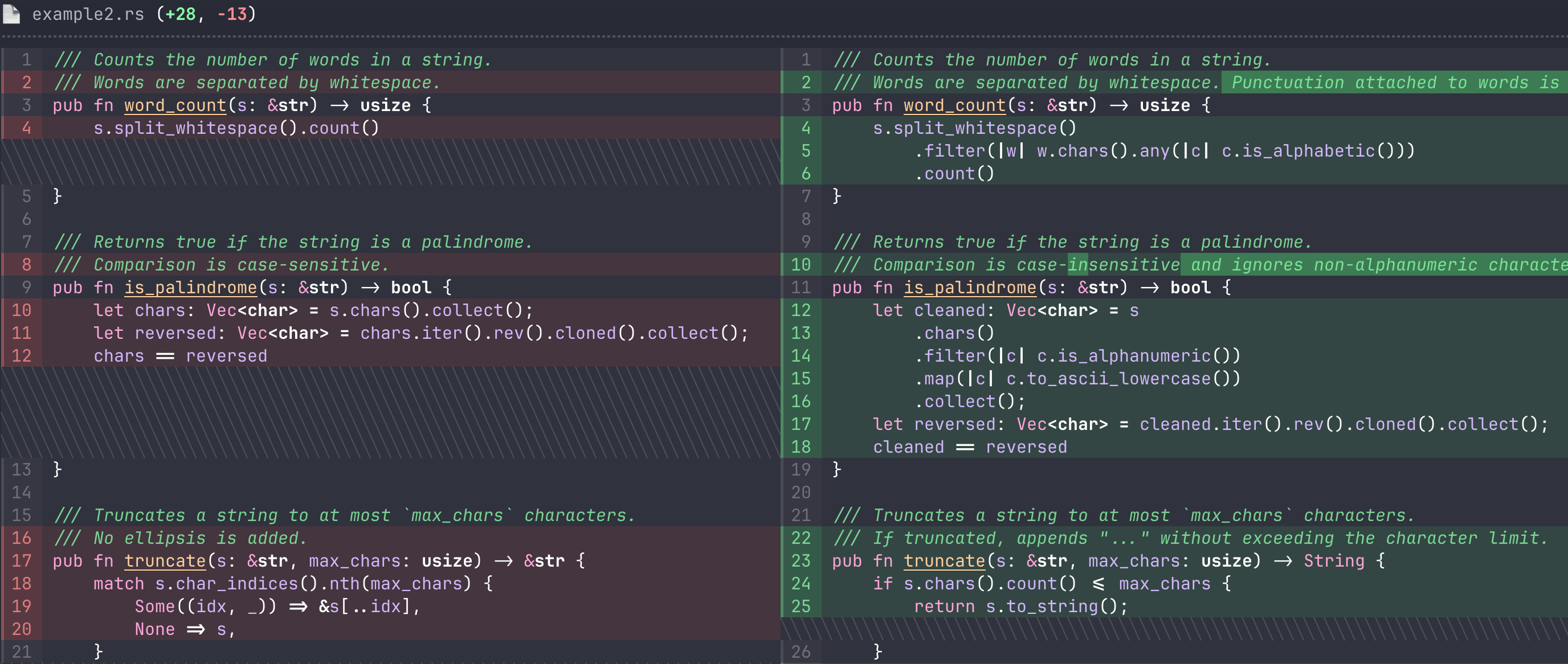
Task: Click the file icon beside example2.rs
Action: pos(11,14)
